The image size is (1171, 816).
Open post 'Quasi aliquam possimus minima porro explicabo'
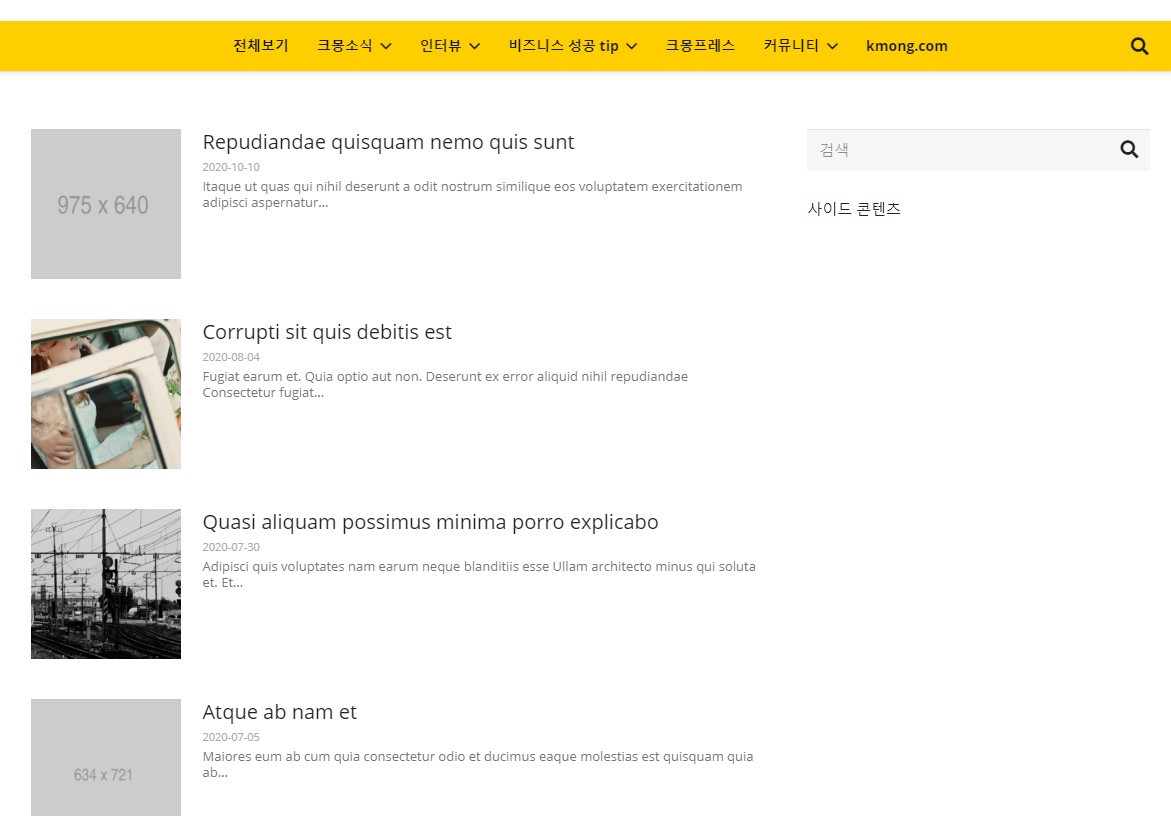(x=430, y=522)
